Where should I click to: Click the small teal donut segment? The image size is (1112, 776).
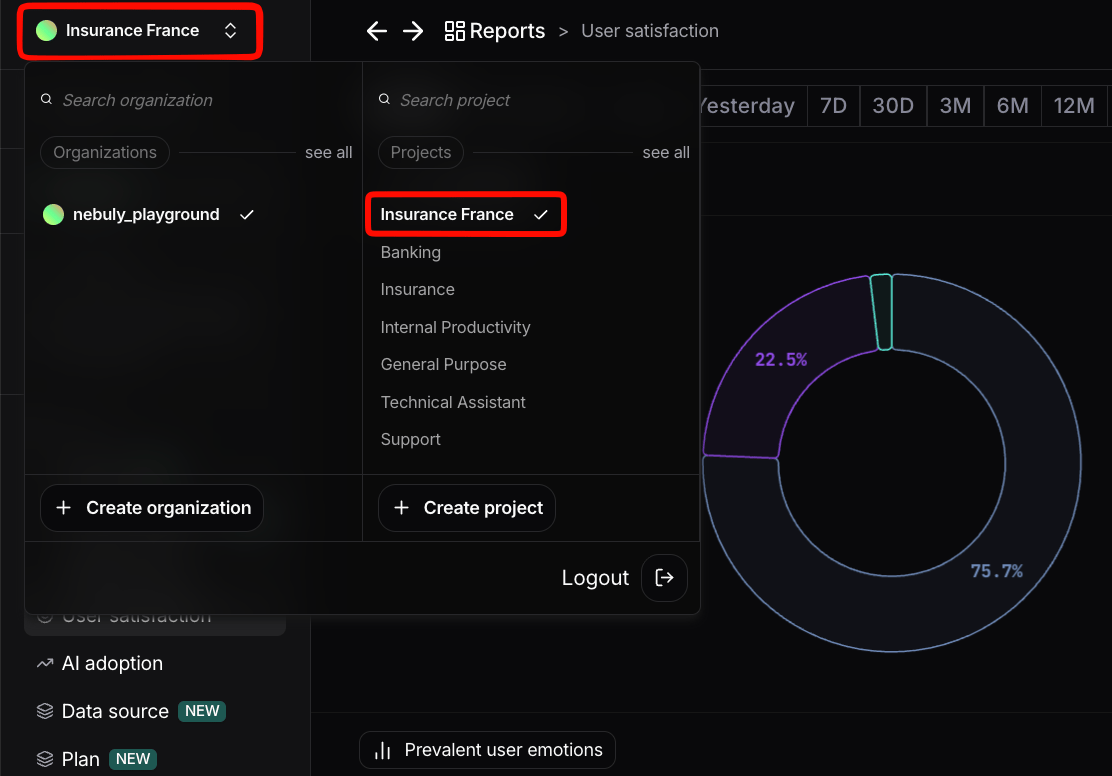[x=882, y=312]
